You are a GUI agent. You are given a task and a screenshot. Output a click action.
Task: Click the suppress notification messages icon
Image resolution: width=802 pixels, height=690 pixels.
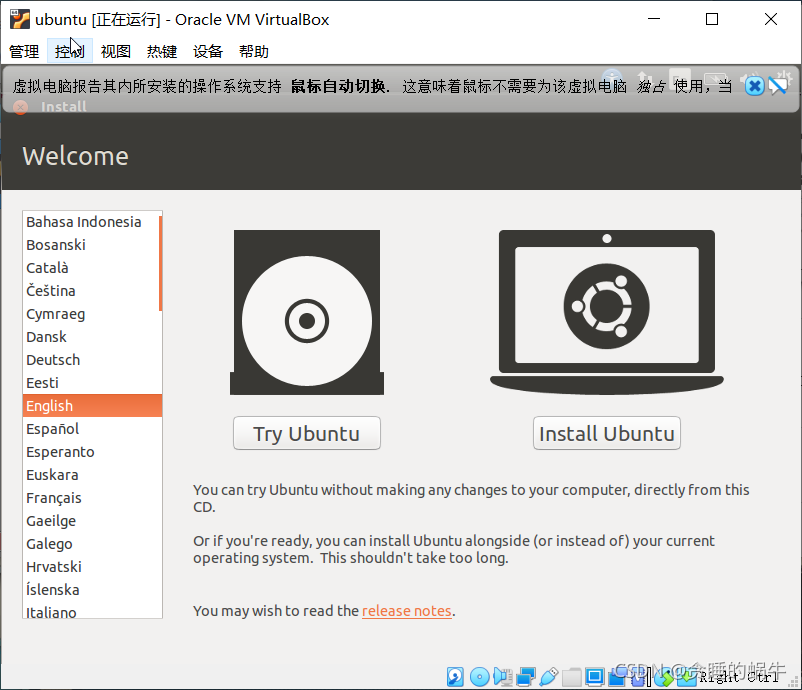point(778,86)
